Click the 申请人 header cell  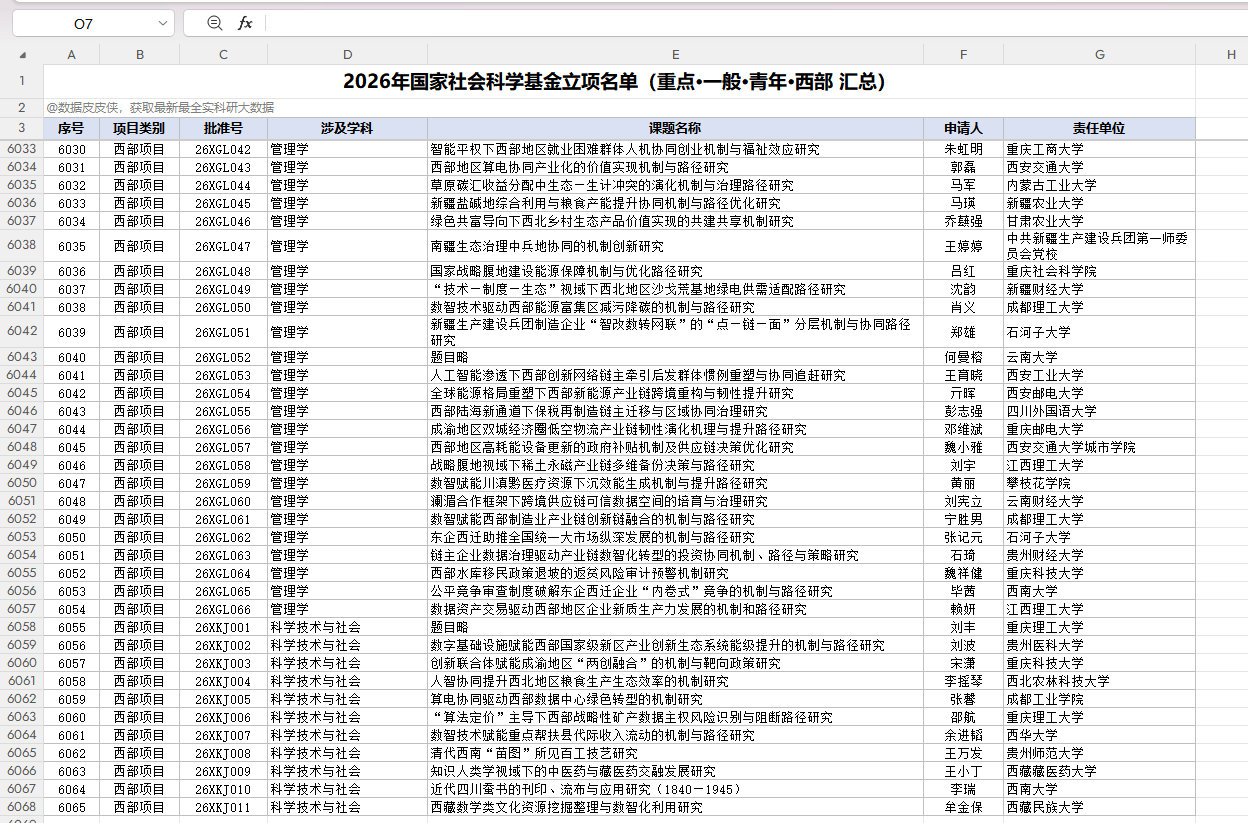pos(964,129)
